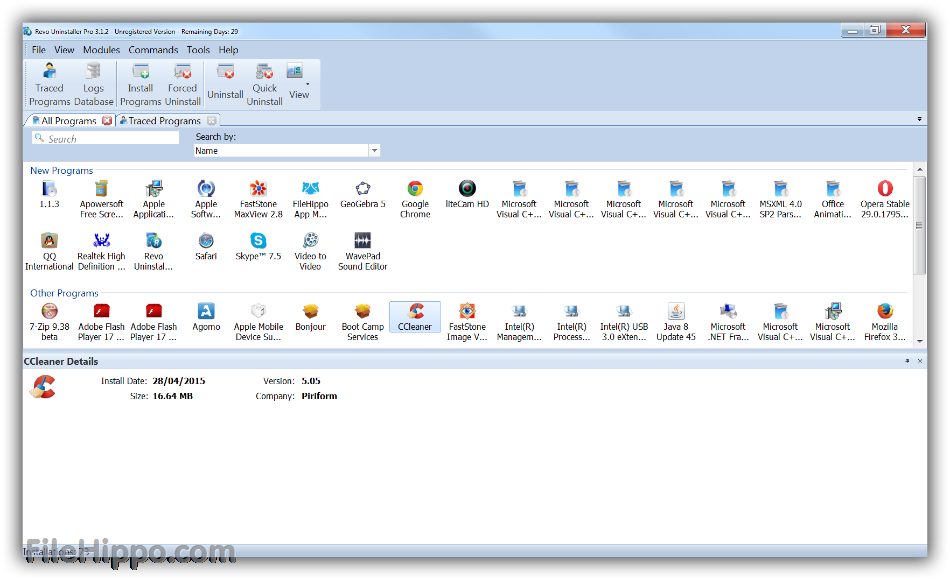
Task: Select Boot Camp Services icon
Action: click(362, 321)
